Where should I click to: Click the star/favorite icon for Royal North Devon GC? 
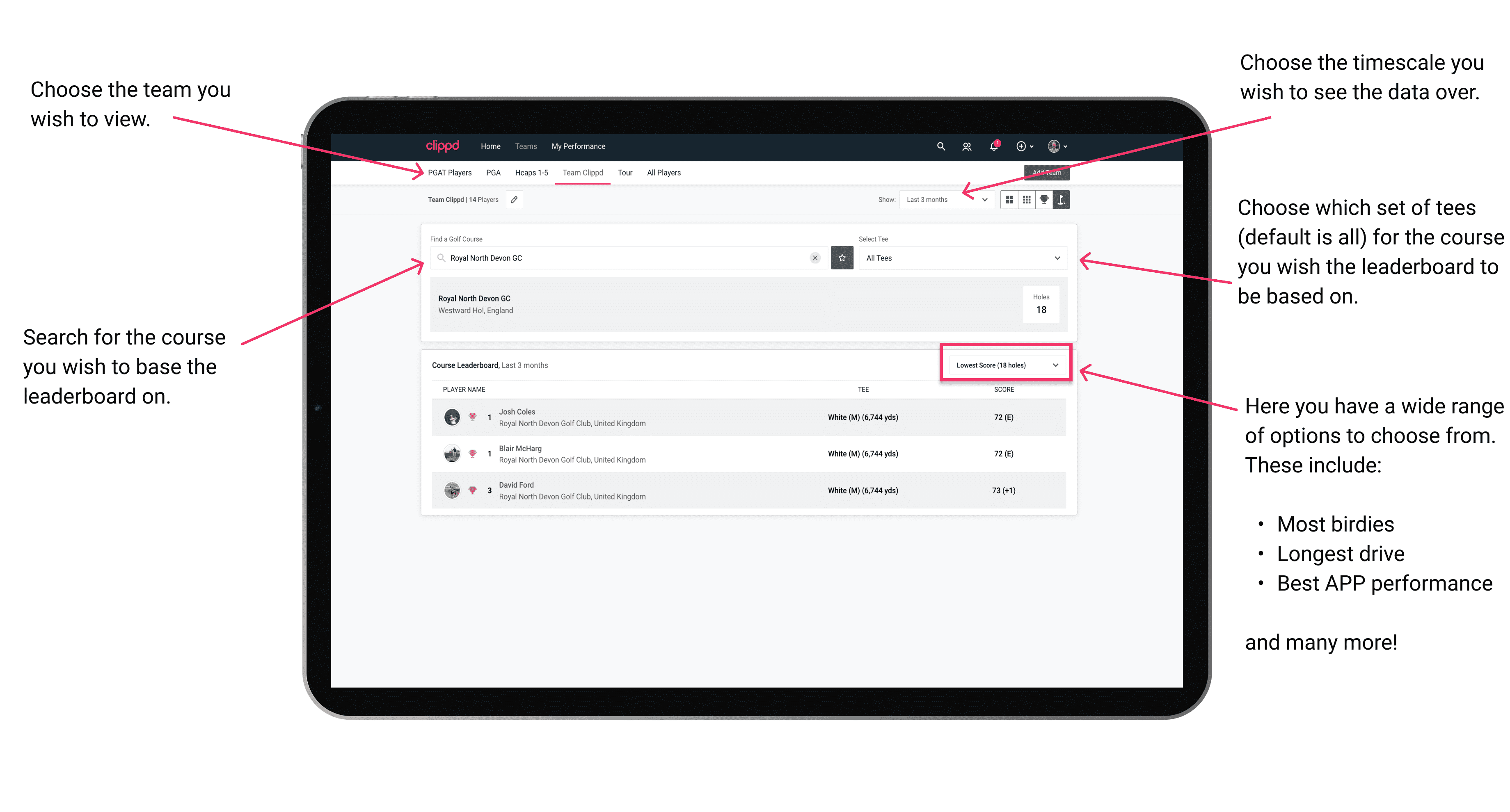pos(842,257)
